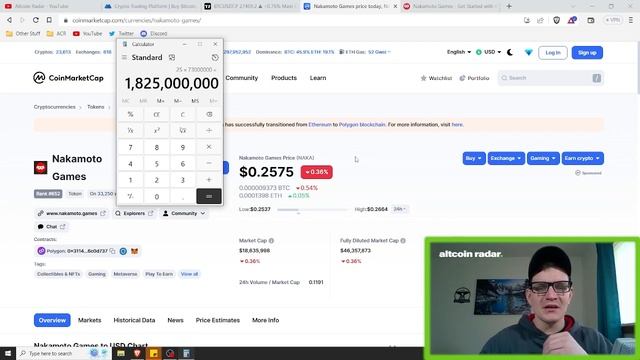The width and height of the screenshot is (640, 360).
Task: Click the calculator equals key
Action: coord(209,196)
